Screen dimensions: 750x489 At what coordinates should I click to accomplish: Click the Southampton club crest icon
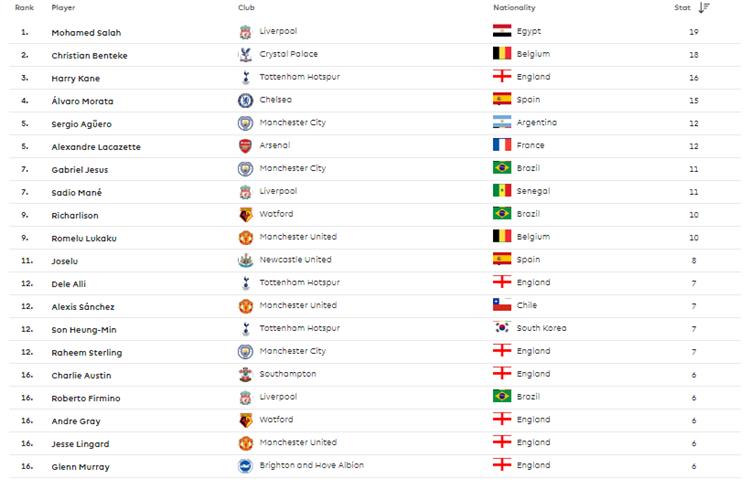[245, 375]
